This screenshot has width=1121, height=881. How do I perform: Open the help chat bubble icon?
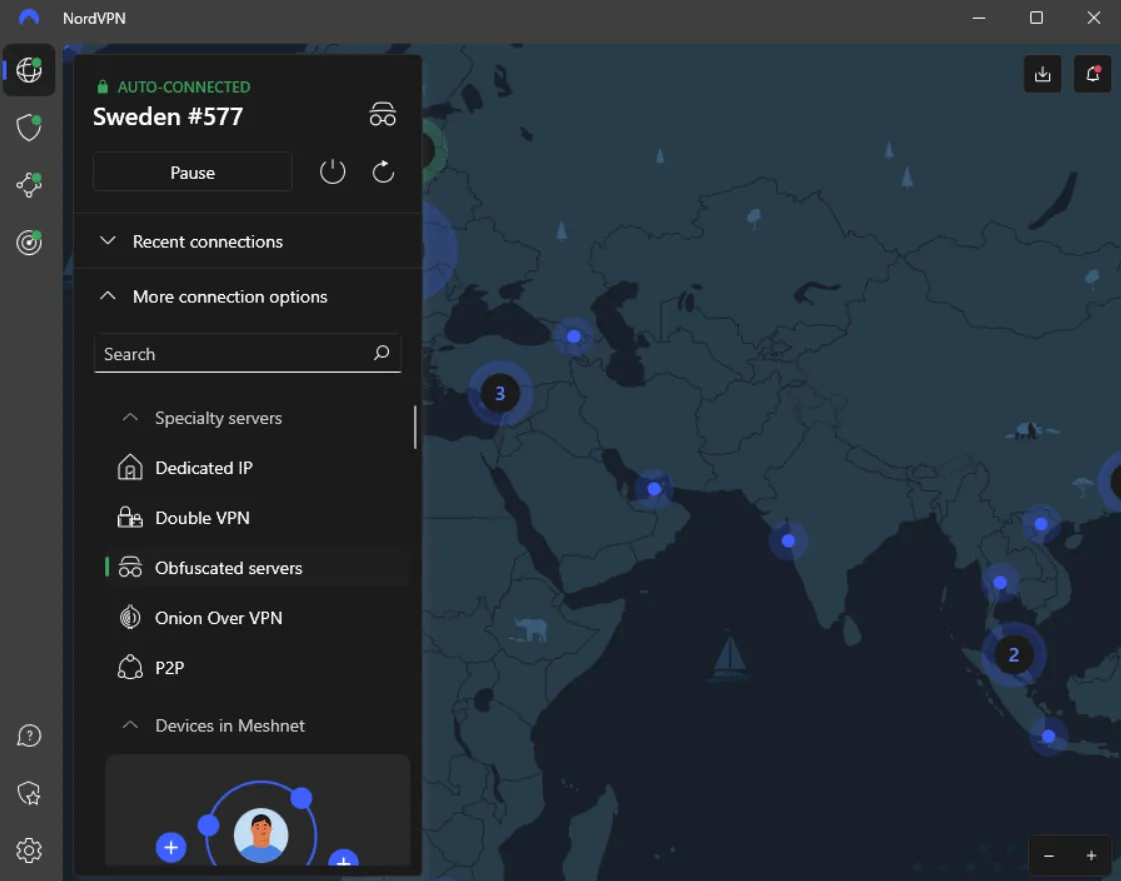(29, 736)
